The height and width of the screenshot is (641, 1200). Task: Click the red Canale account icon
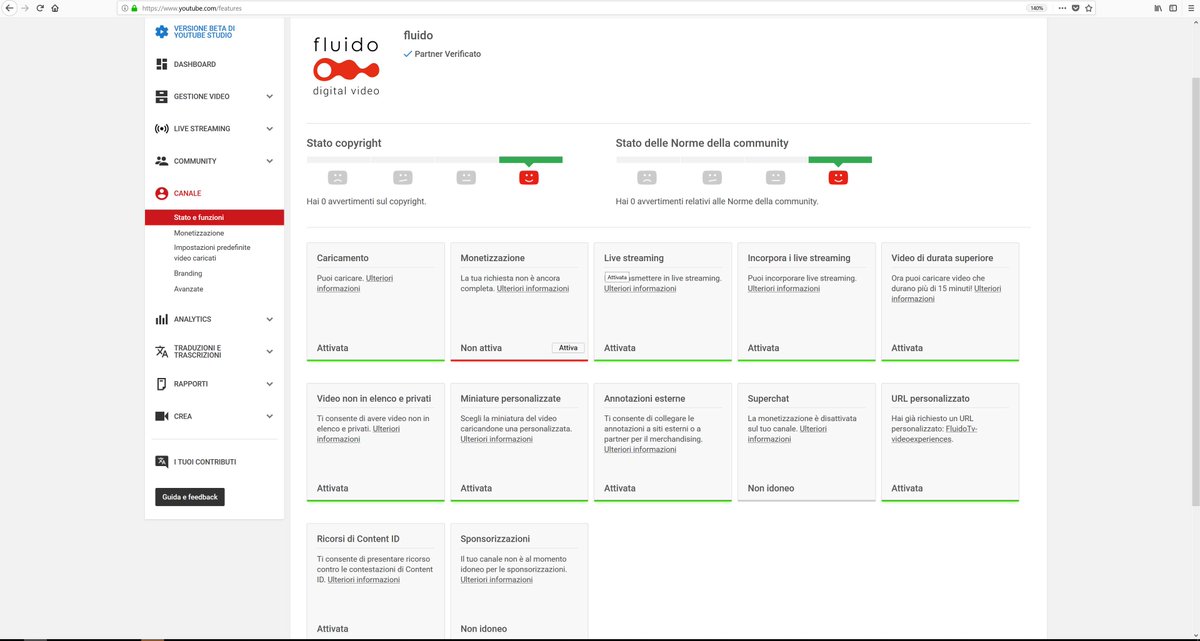tap(161, 193)
